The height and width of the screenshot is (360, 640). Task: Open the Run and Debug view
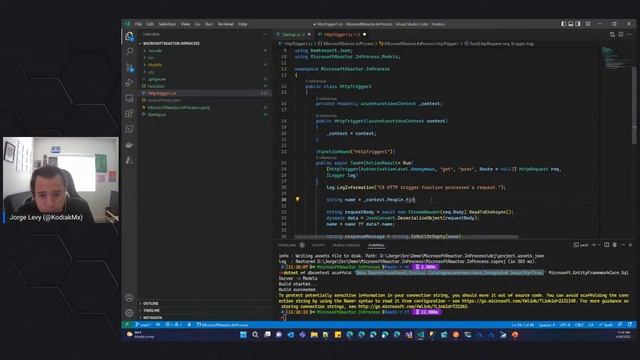(129, 82)
